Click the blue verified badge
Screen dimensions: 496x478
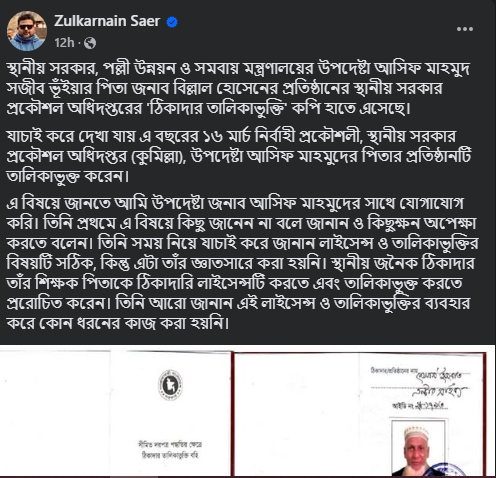(172, 22)
